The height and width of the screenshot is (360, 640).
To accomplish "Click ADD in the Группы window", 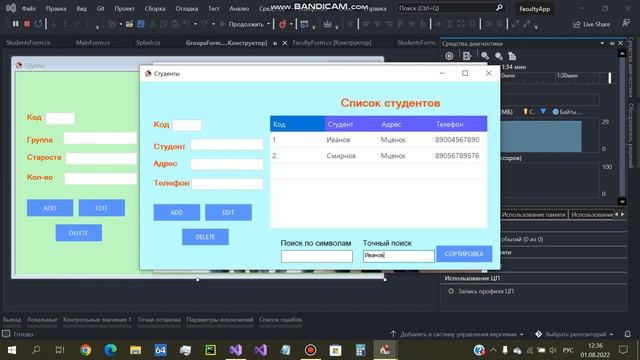I will pyautogui.click(x=50, y=208).
